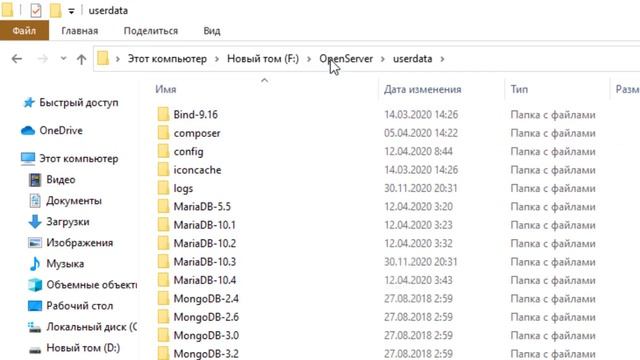
Task: Click the Properties checkmark icon in title bar
Action: click(36, 11)
